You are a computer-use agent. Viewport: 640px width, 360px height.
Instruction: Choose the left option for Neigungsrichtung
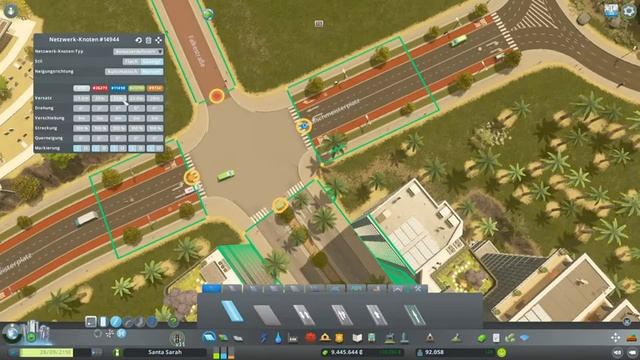coord(122,71)
